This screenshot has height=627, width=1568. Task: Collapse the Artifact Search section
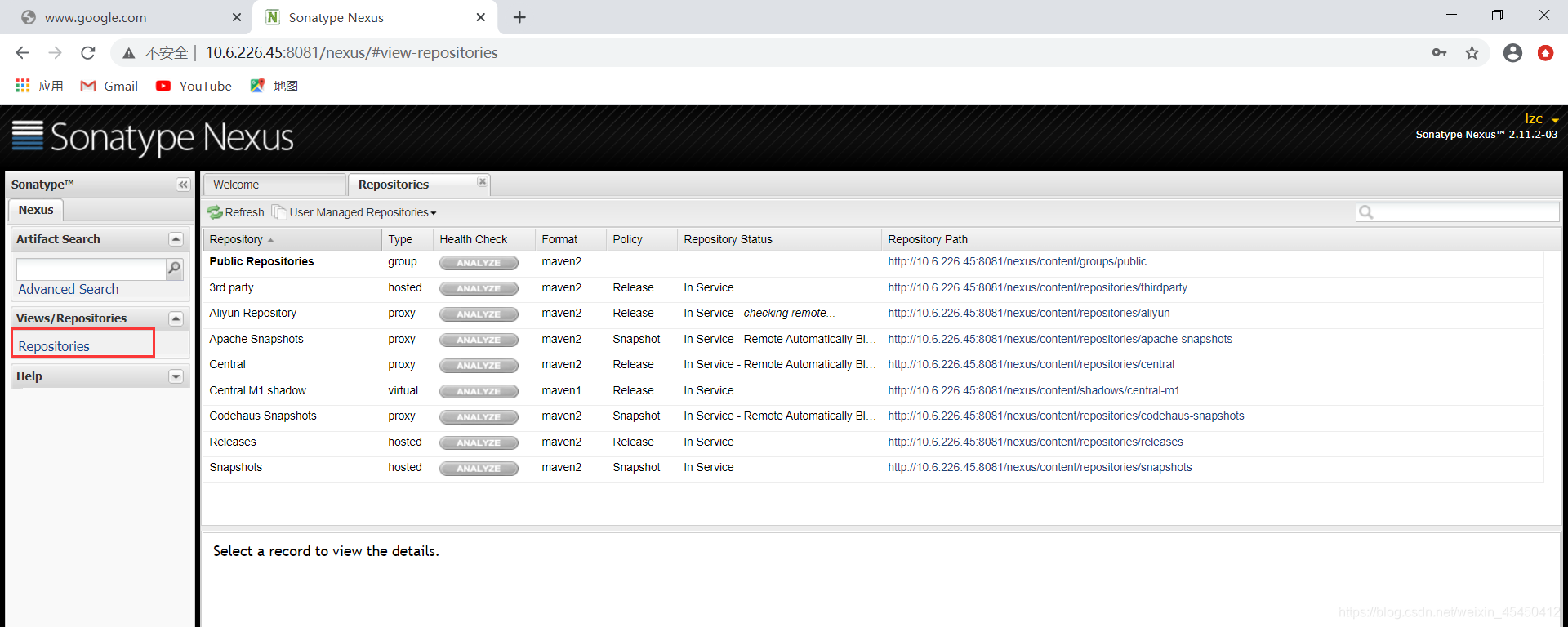pyautogui.click(x=176, y=239)
